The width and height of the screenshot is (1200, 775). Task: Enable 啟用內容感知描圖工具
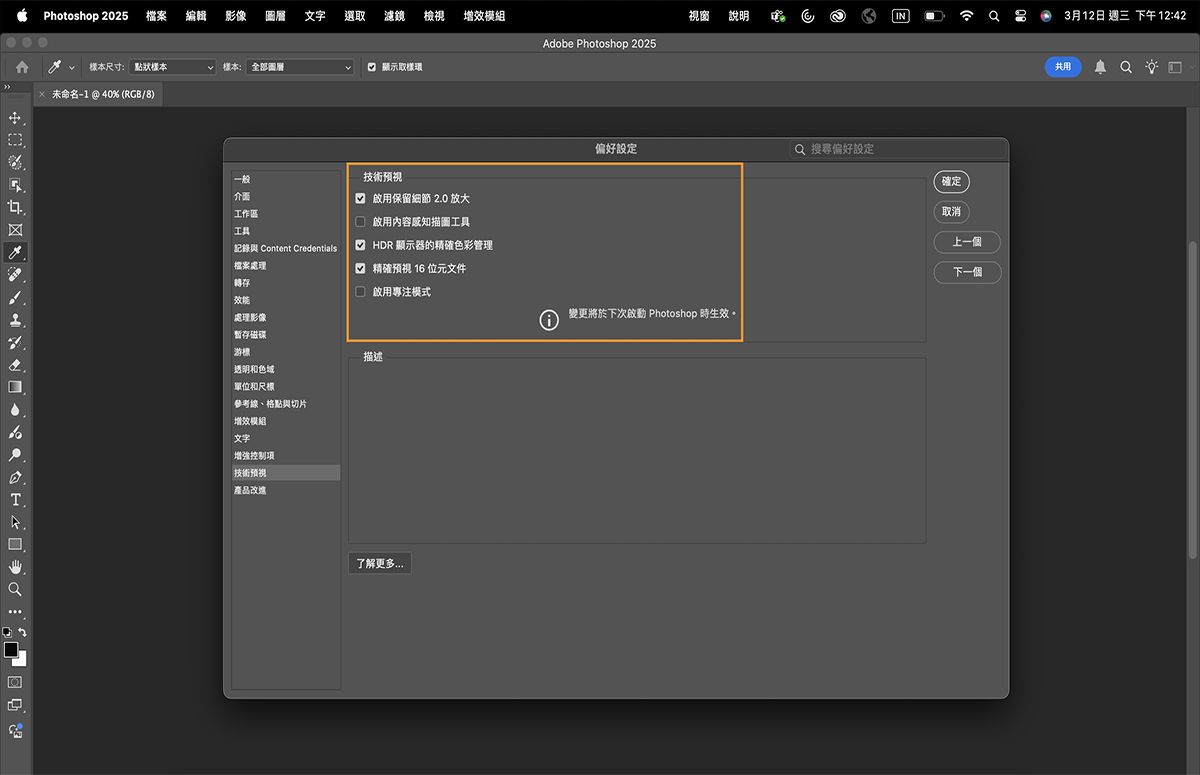tap(360, 221)
